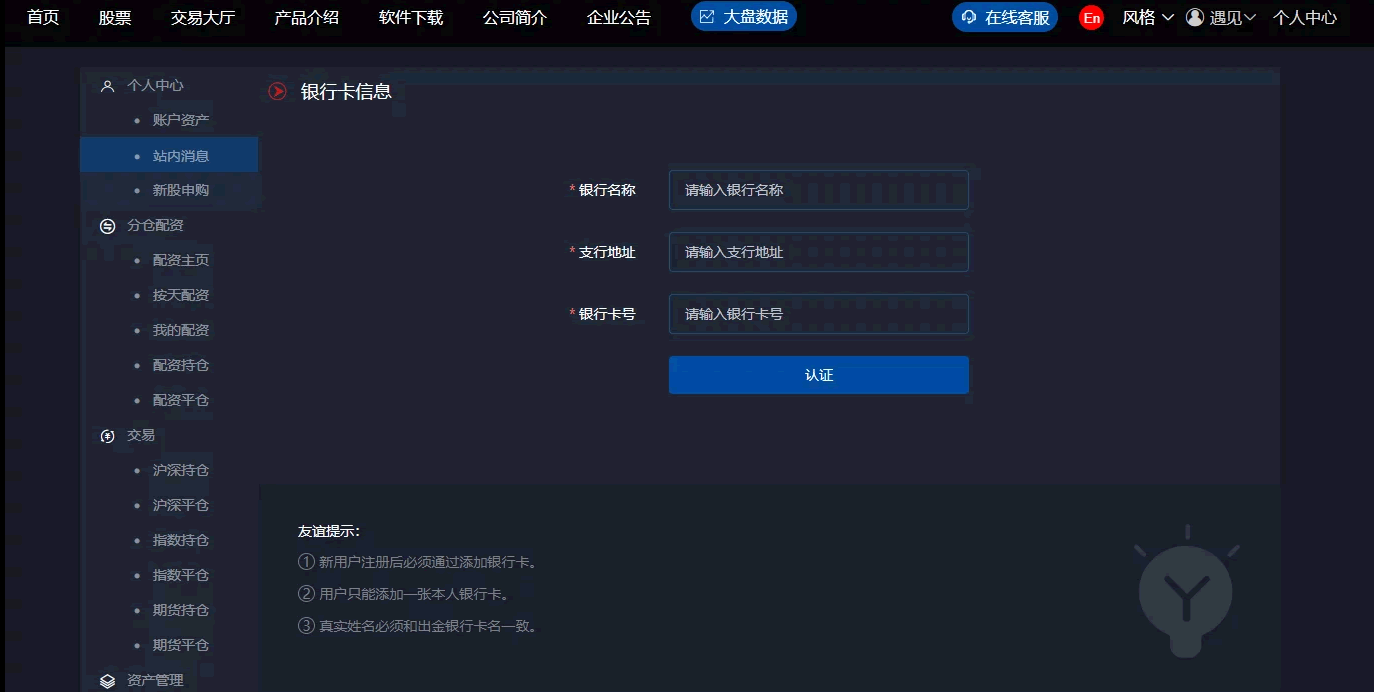Click the 资产管理 layers icon
Viewport: 1374px width, 692px height.
pyautogui.click(x=108, y=681)
